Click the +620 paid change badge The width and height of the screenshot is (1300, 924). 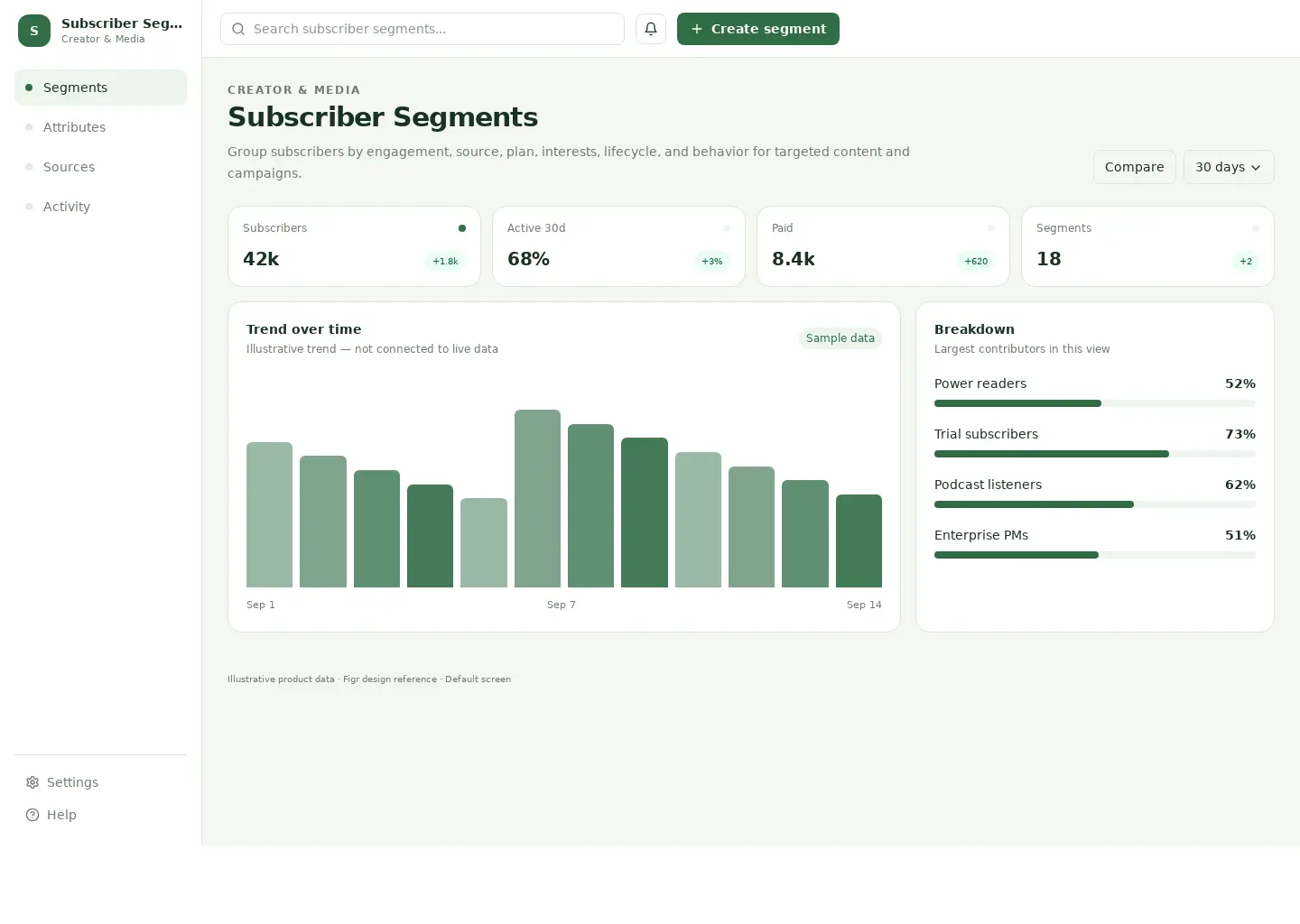tap(976, 262)
